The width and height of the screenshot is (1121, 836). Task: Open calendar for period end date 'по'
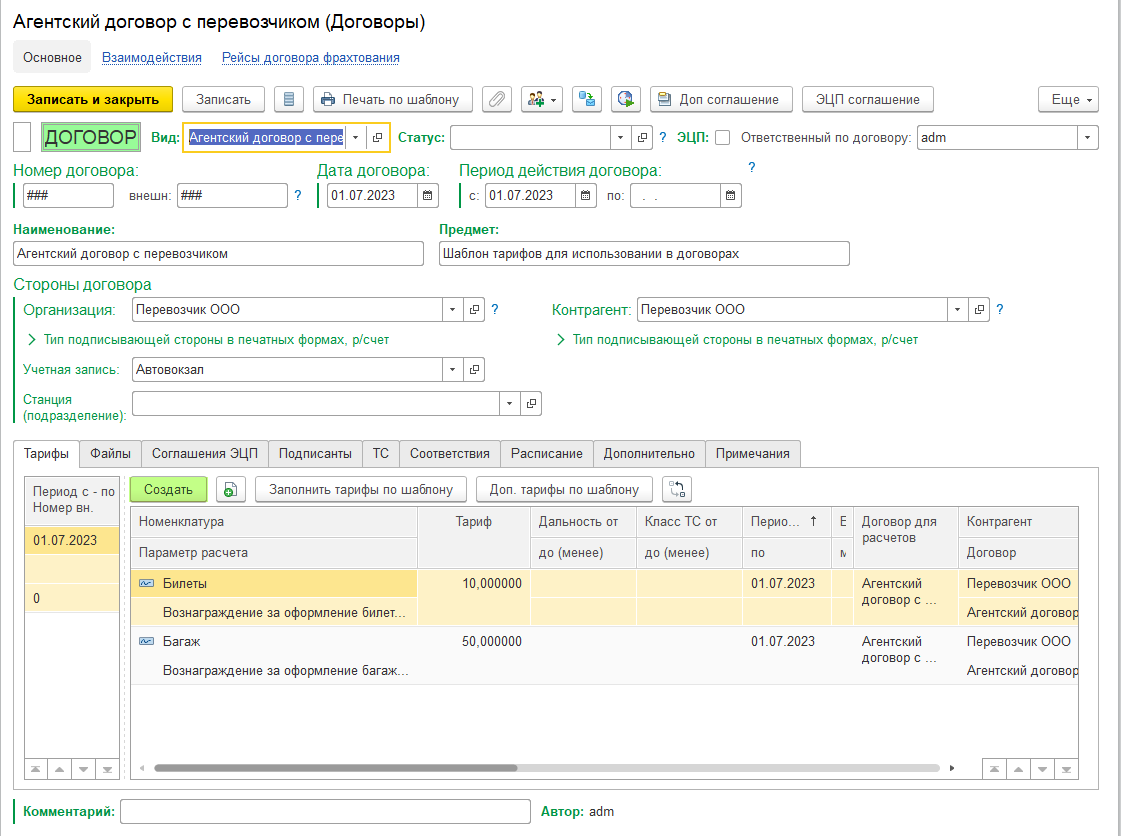(731, 196)
